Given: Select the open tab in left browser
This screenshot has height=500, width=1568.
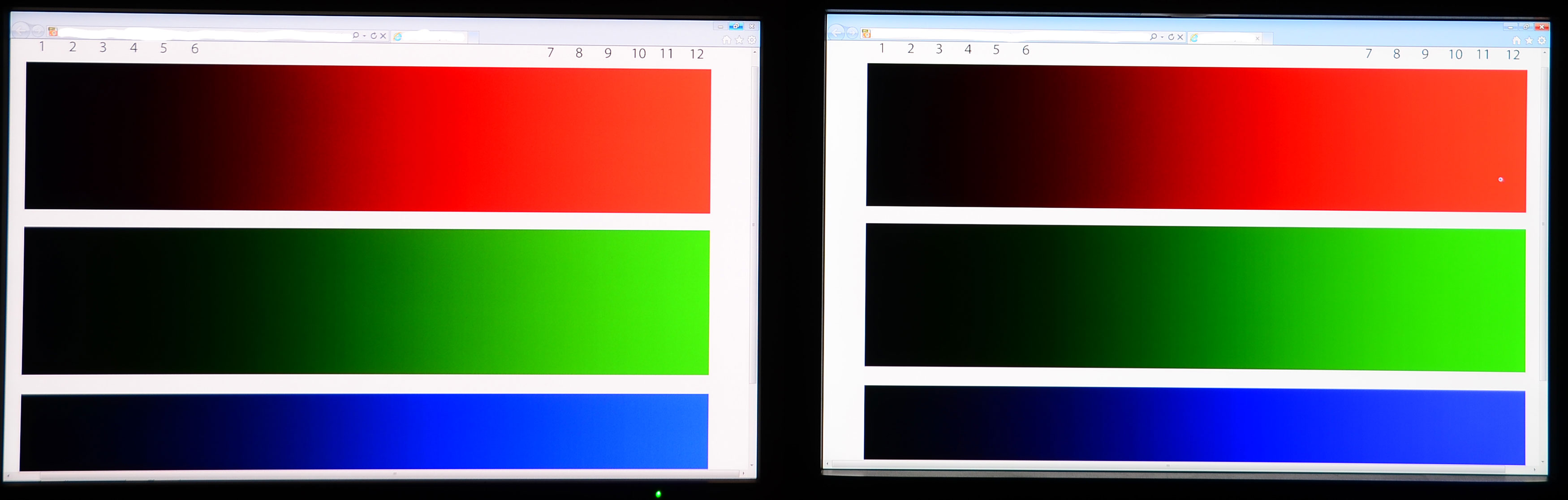Looking at the screenshot, I should click(429, 37).
